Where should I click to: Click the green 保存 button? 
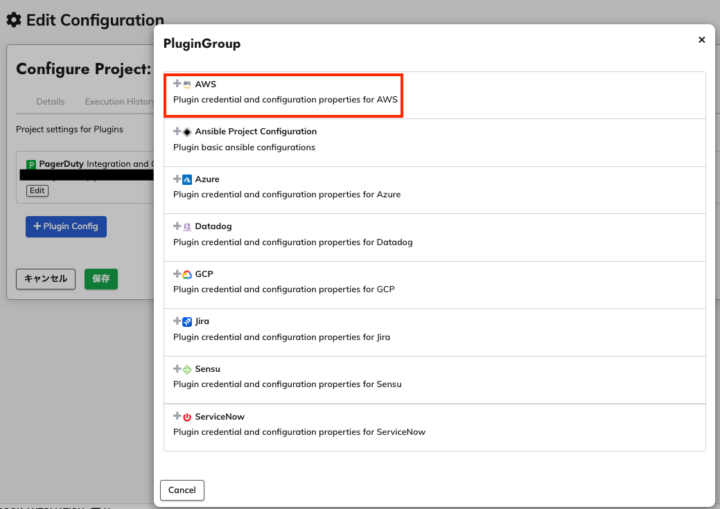click(101, 279)
